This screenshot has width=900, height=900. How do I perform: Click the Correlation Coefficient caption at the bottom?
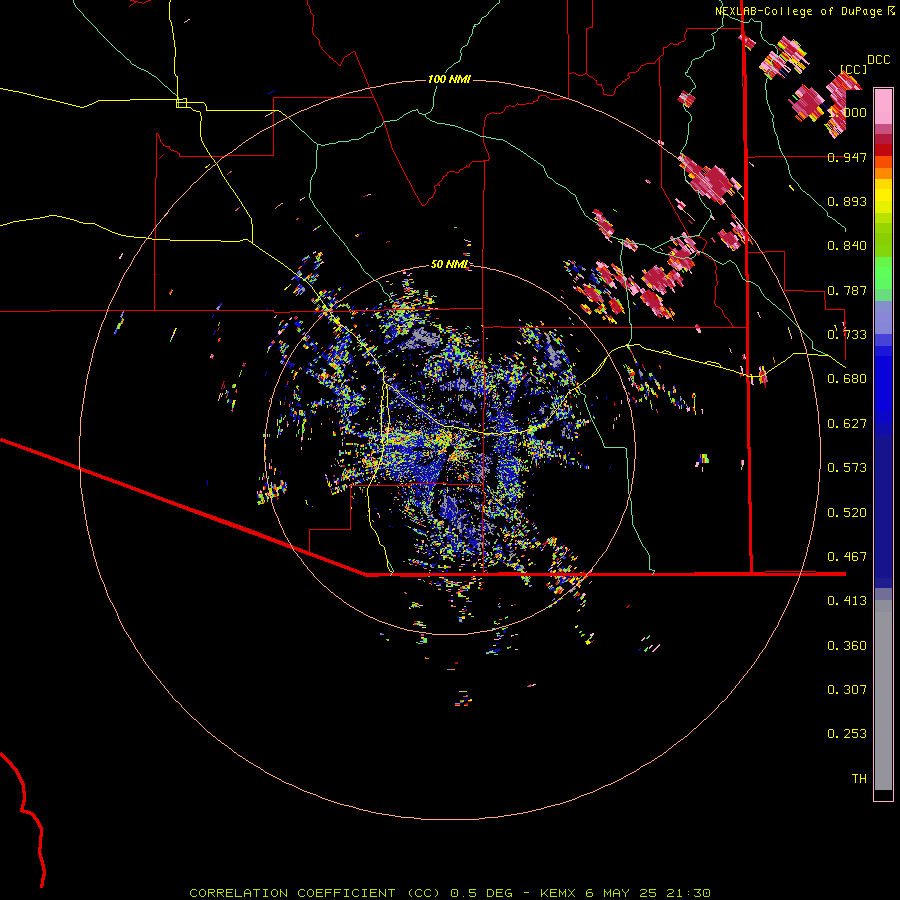[449, 893]
